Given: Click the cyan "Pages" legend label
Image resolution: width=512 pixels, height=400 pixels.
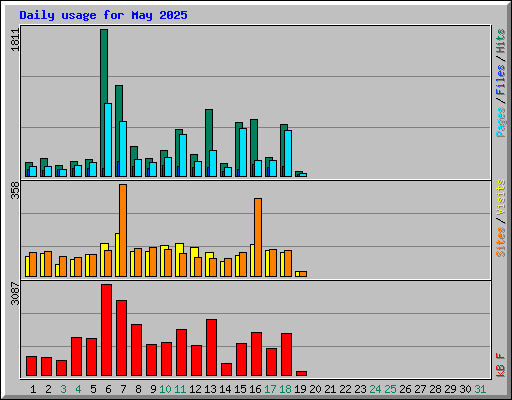Looking at the screenshot, I should click(x=501, y=122).
